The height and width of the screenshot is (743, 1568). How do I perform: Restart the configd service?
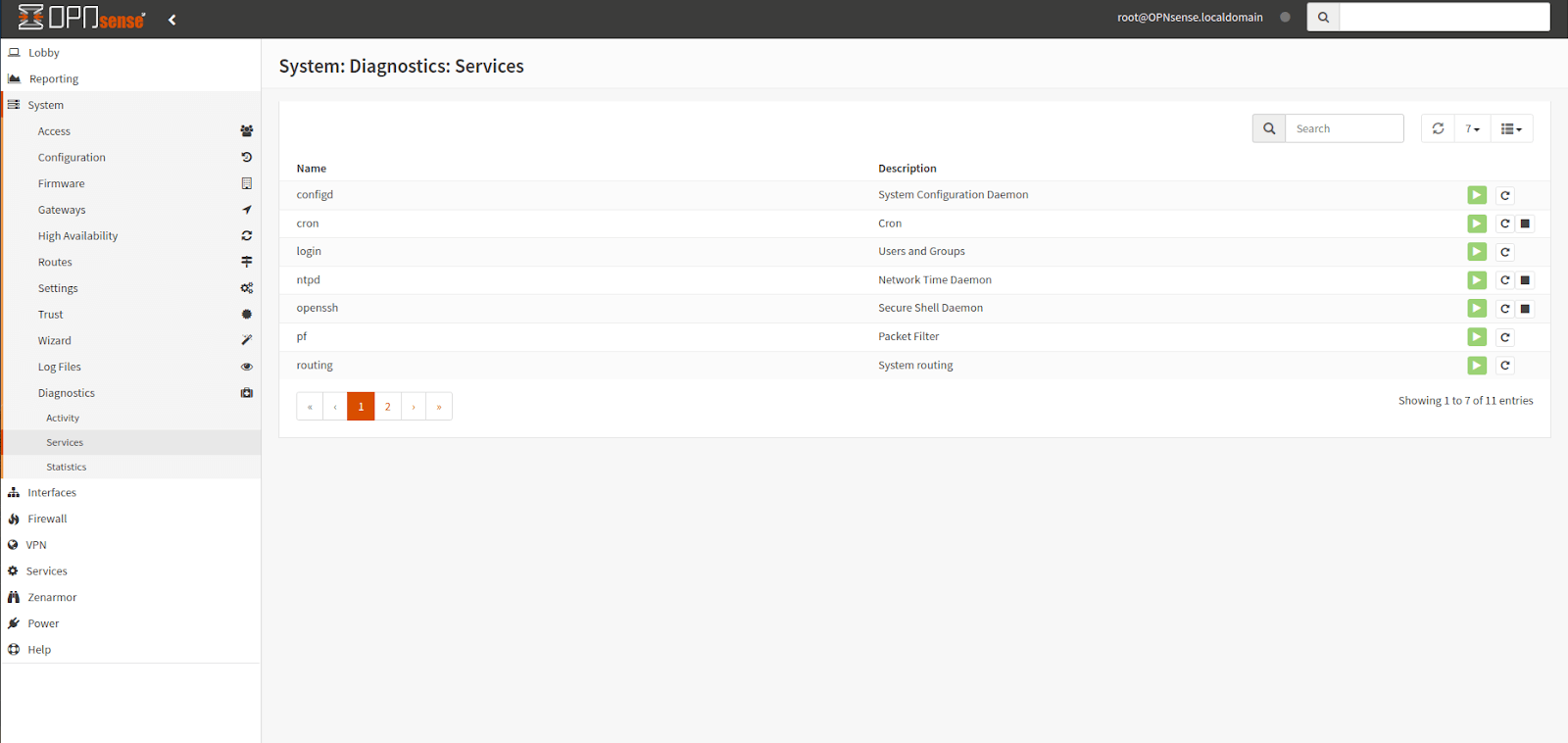pyautogui.click(x=1505, y=195)
